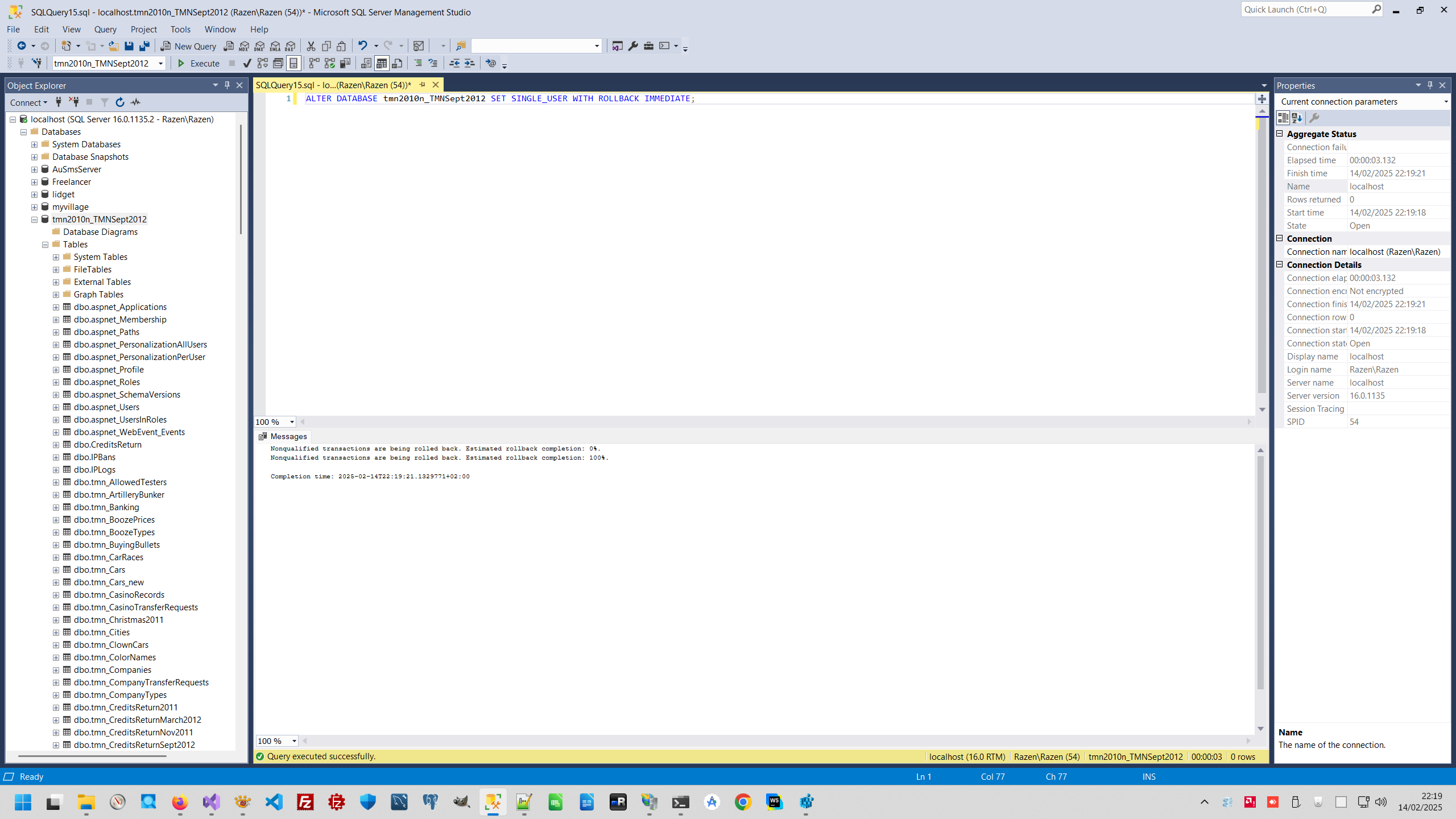Refresh the Object Explorer tree

coord(120,102)
